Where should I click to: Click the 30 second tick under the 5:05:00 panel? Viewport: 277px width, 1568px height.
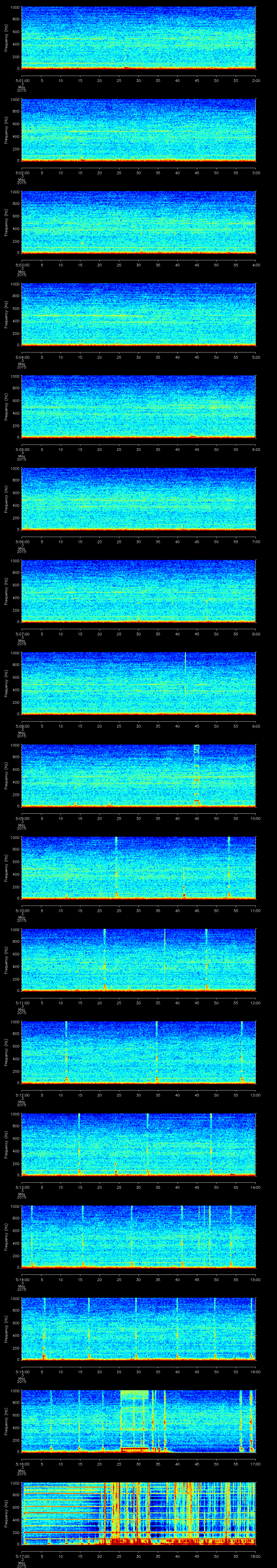138,450
